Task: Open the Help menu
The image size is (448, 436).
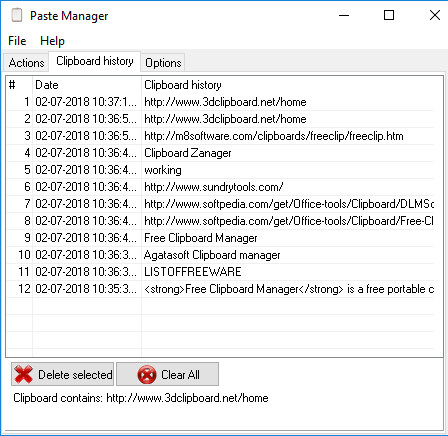Action: pos(52,41)
